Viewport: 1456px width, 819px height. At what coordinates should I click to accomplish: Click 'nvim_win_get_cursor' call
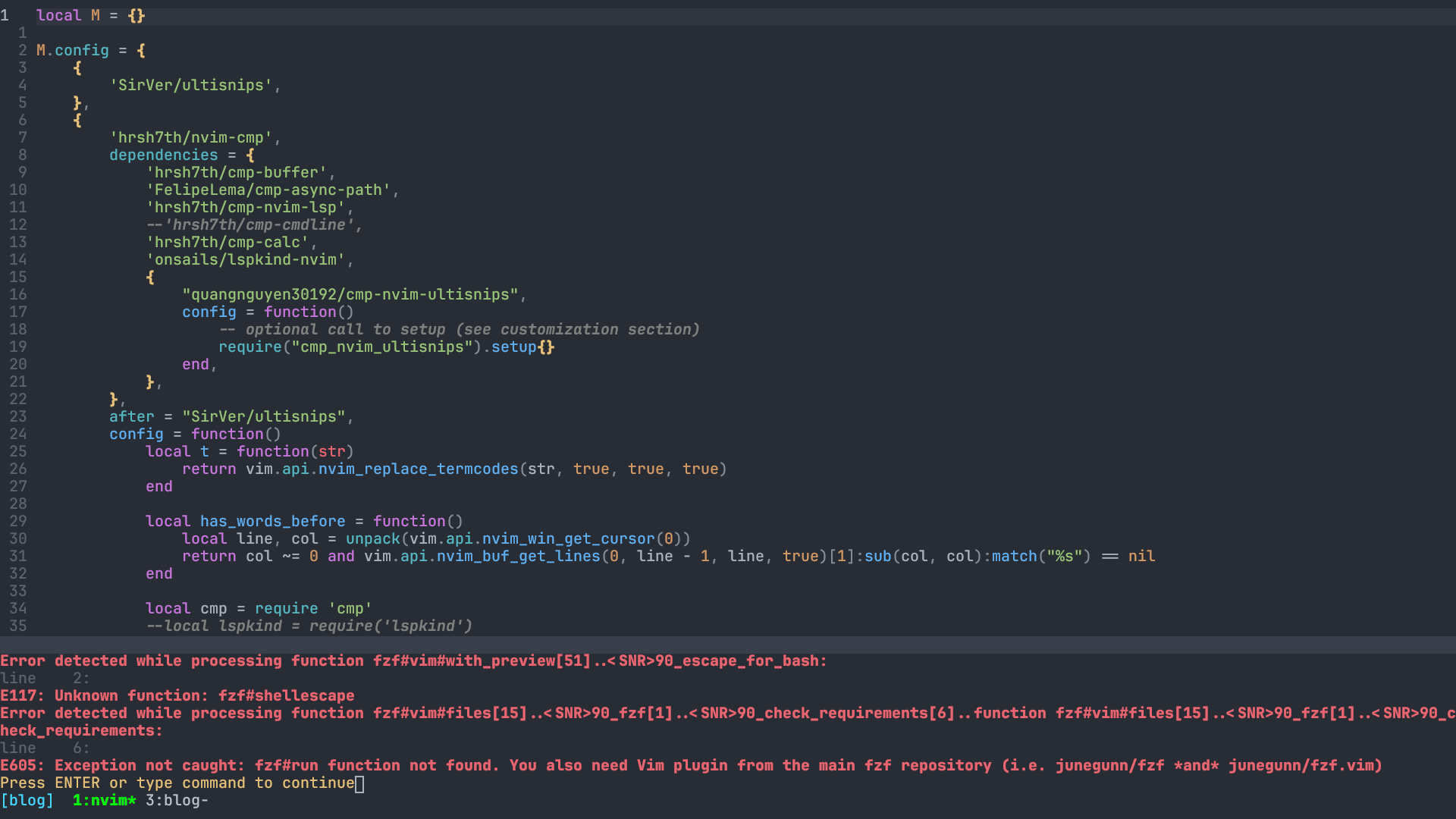(569, 538)
